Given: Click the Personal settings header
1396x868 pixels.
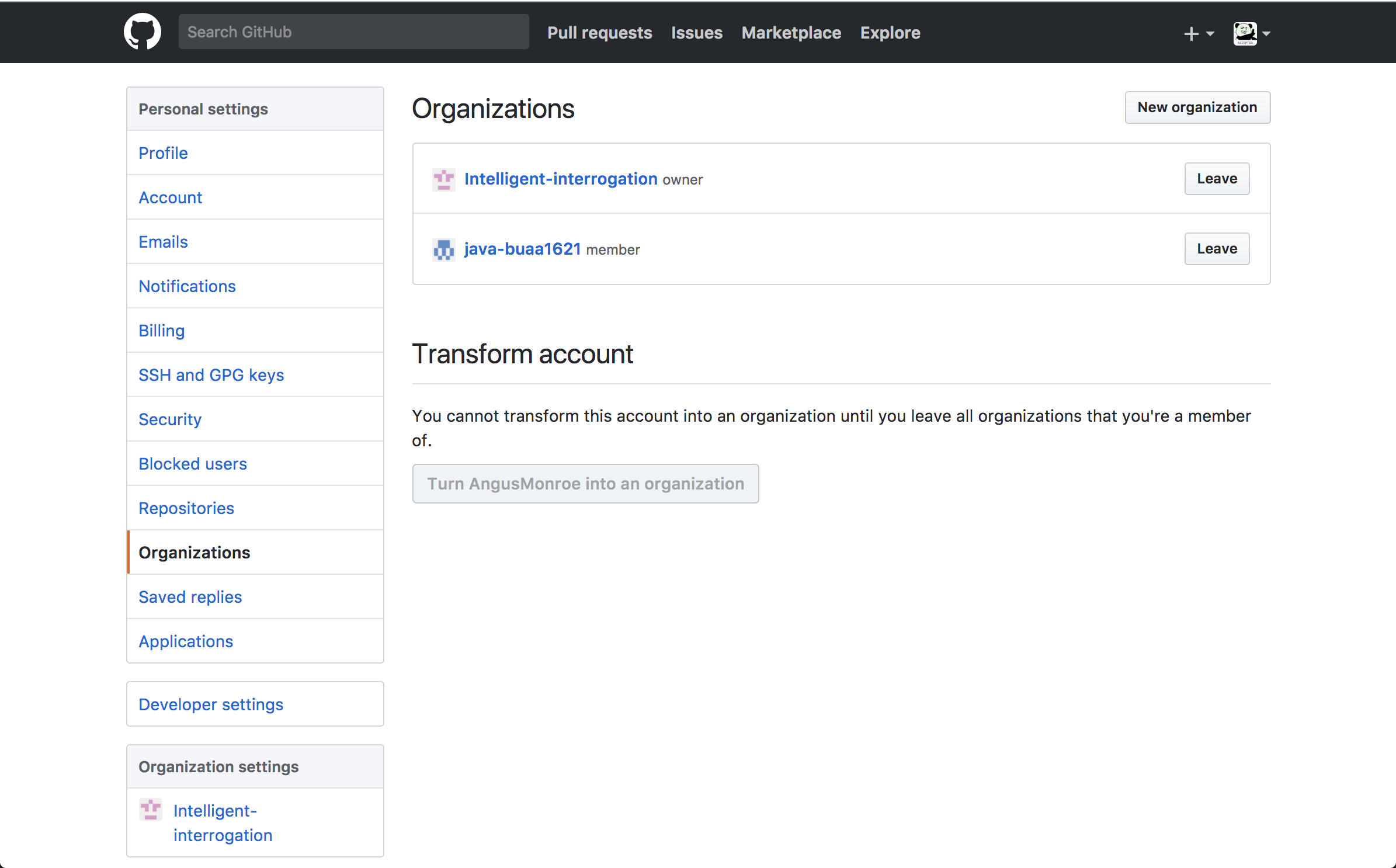Looking at the screenshot, I should 255,109.
